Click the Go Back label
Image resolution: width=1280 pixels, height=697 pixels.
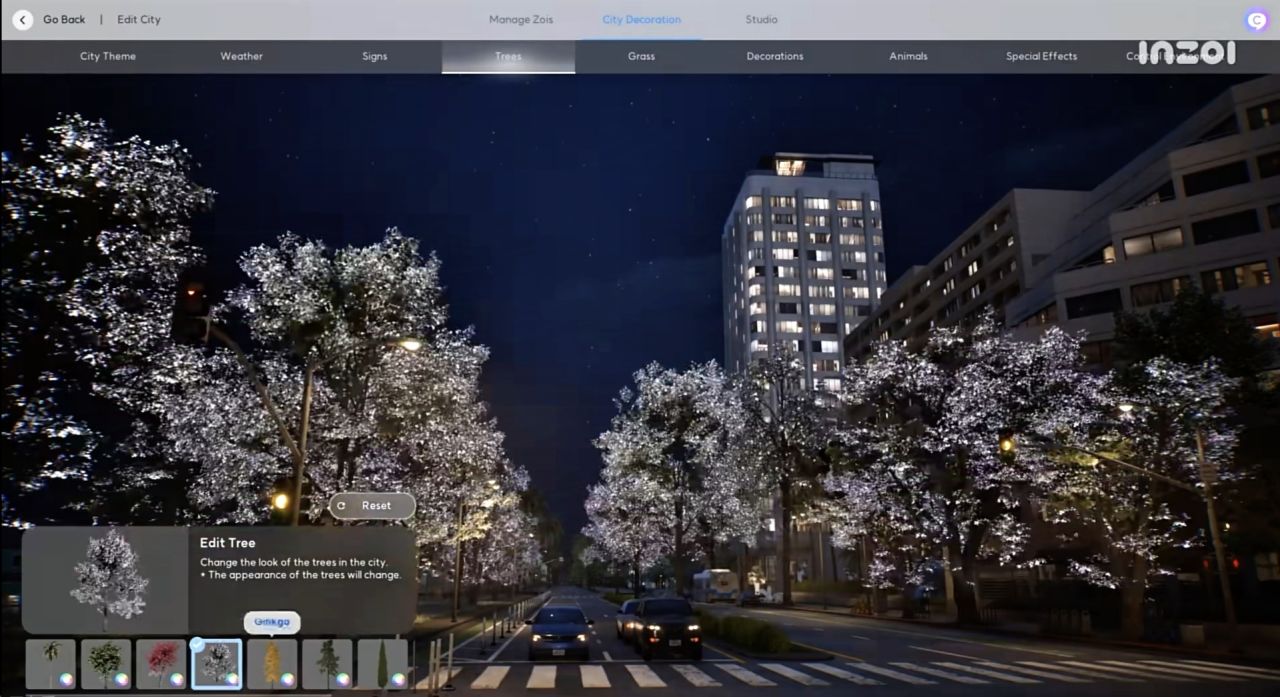[64, 19]
